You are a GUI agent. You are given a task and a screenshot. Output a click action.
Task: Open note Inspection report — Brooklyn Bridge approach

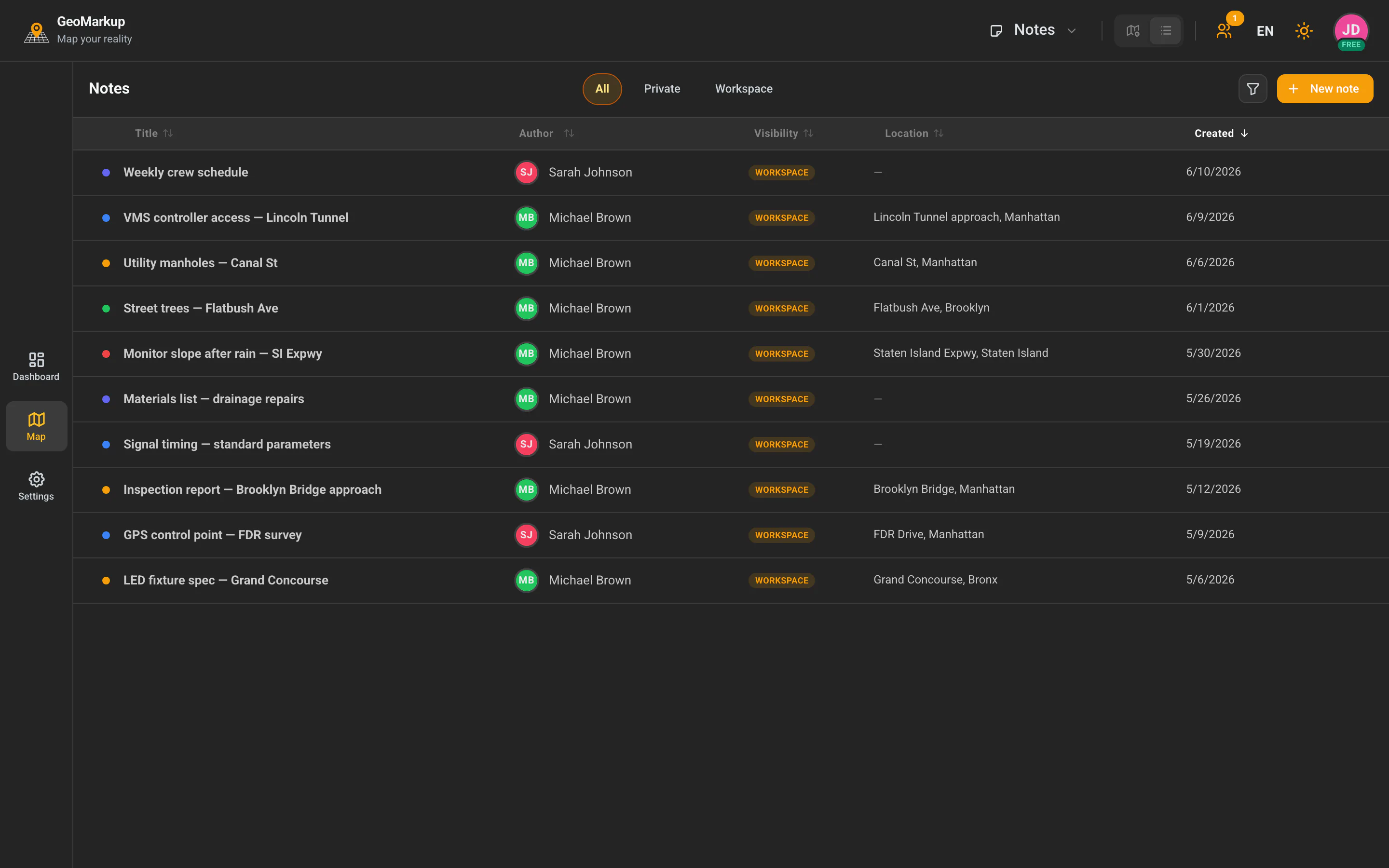pos(252,489)
